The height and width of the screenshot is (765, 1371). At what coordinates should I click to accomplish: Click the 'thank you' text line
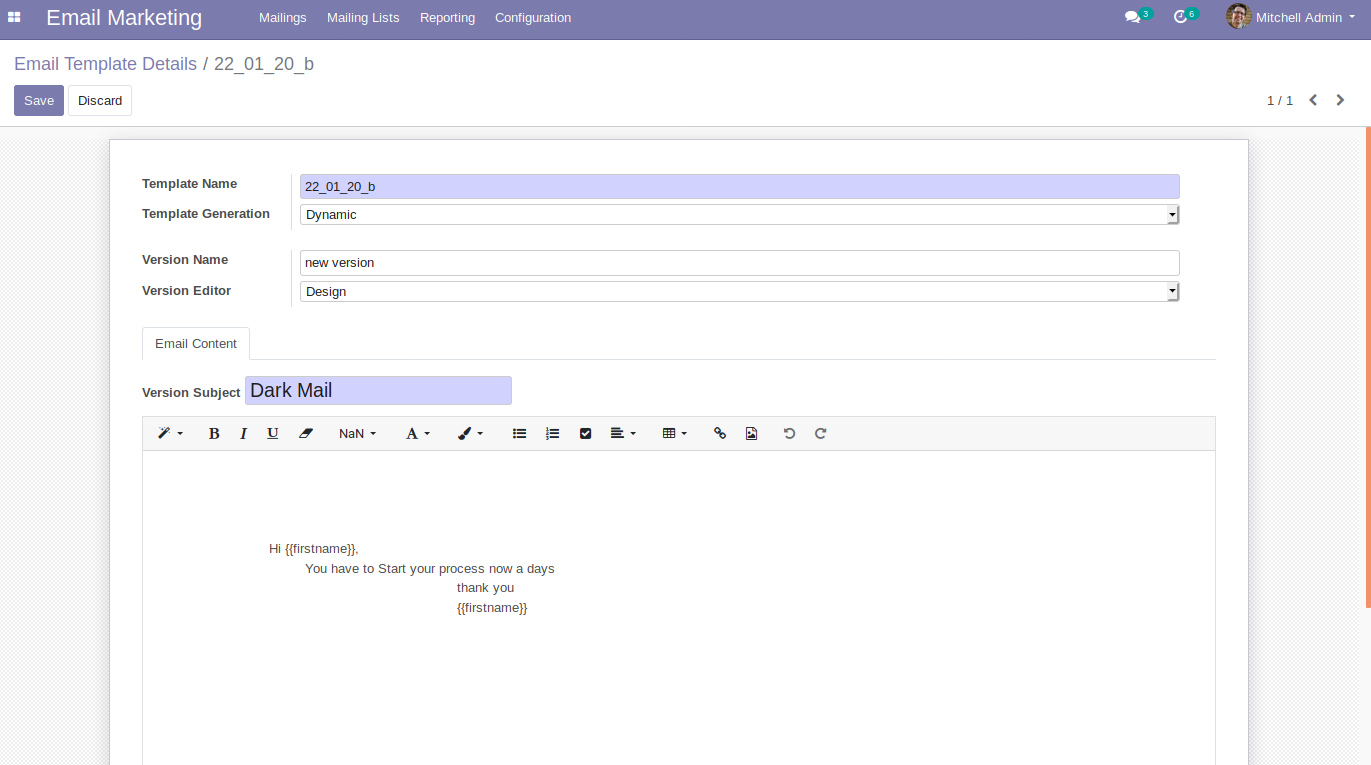pyautogui.click(x=485, y=588)
